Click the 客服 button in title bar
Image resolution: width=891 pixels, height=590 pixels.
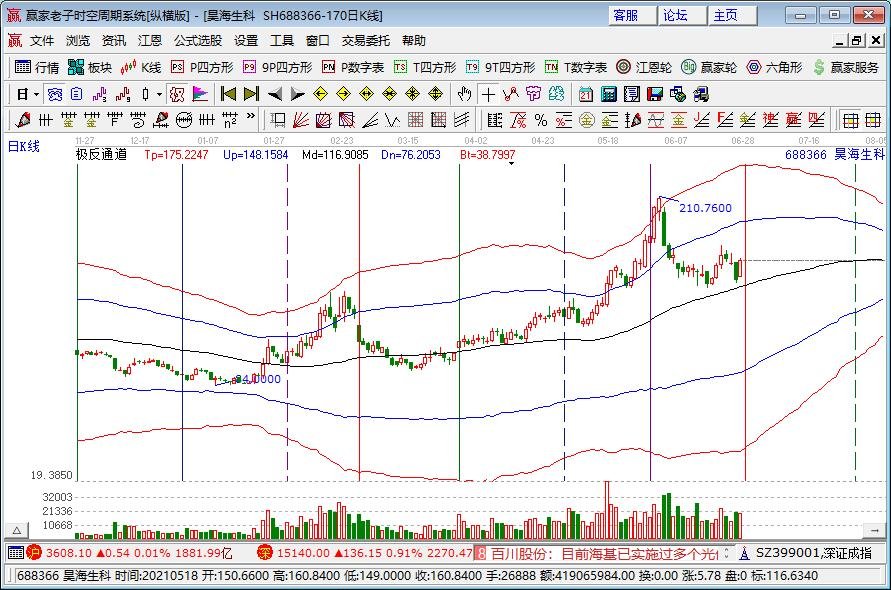click(x=632, y=15)
